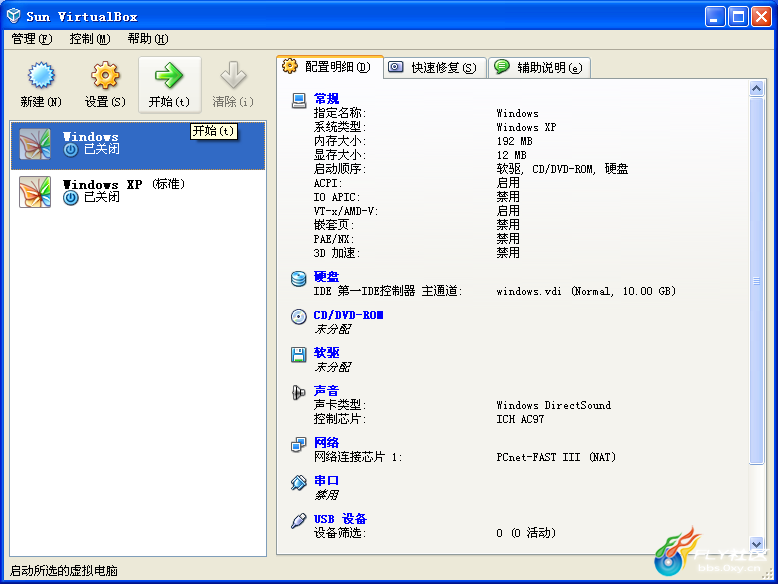This screenshot has height=584, width=778.
Task: Click the speech bubble icon on 辅助说明 tab
Action: [x=502, y=66]
